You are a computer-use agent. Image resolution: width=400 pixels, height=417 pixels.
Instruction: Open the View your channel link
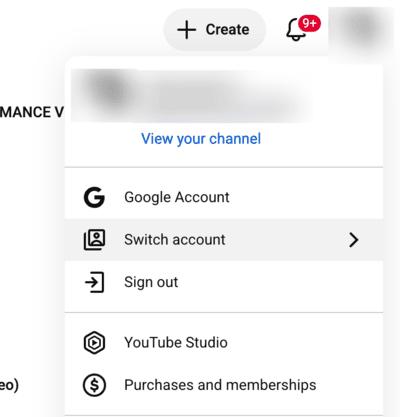(x=201, y=139)
